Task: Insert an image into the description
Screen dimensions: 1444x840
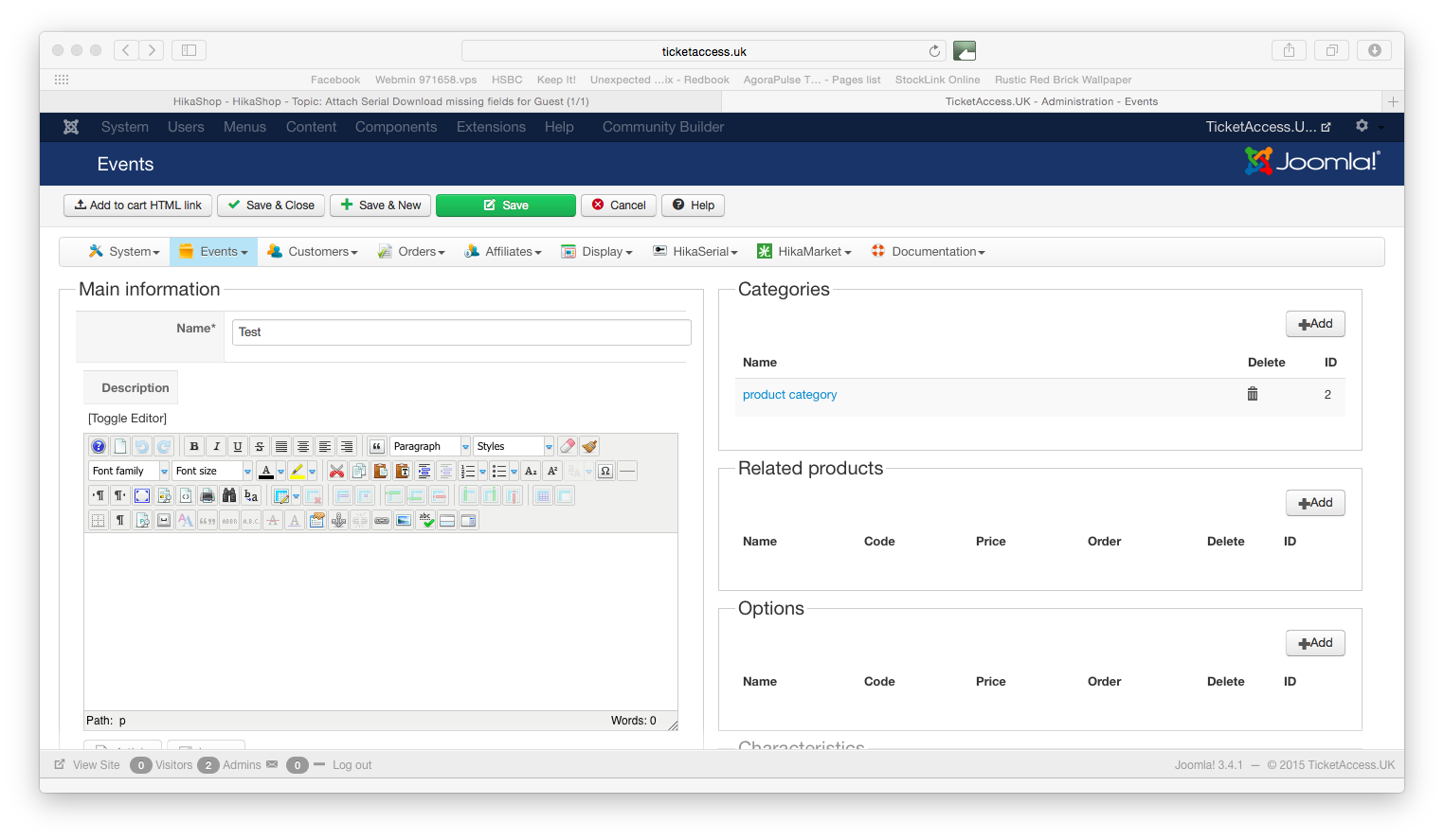Action: 404,520
